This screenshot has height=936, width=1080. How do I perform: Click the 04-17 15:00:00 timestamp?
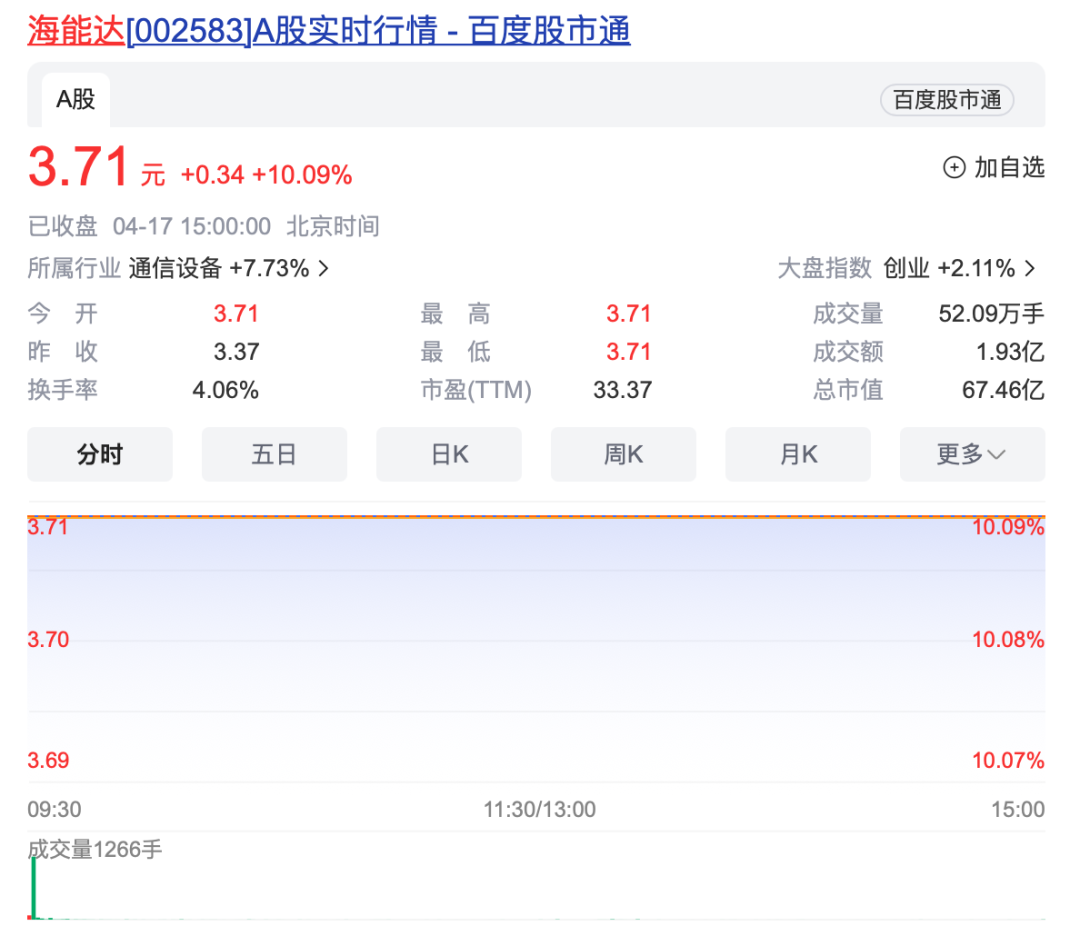(x=191, y=226)
